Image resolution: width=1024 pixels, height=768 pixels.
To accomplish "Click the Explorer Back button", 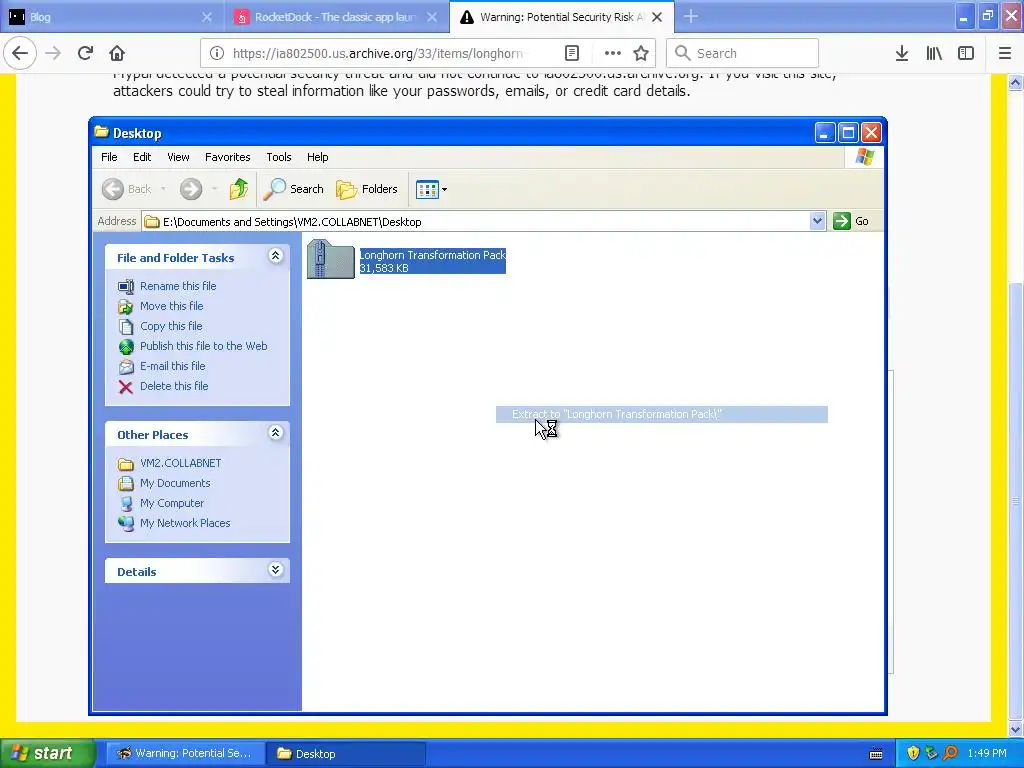I will click(127, 189).
